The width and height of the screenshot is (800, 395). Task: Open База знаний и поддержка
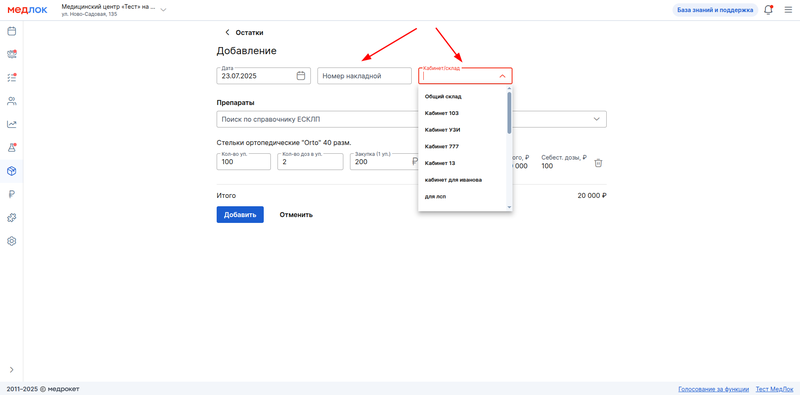[x=715, y=10]
